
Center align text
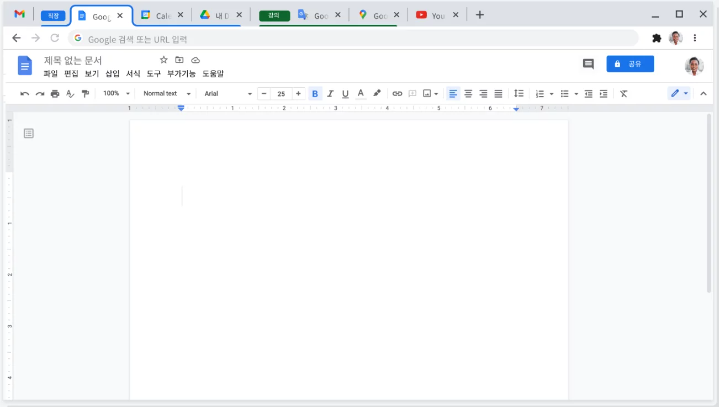(x=468, y=94)
